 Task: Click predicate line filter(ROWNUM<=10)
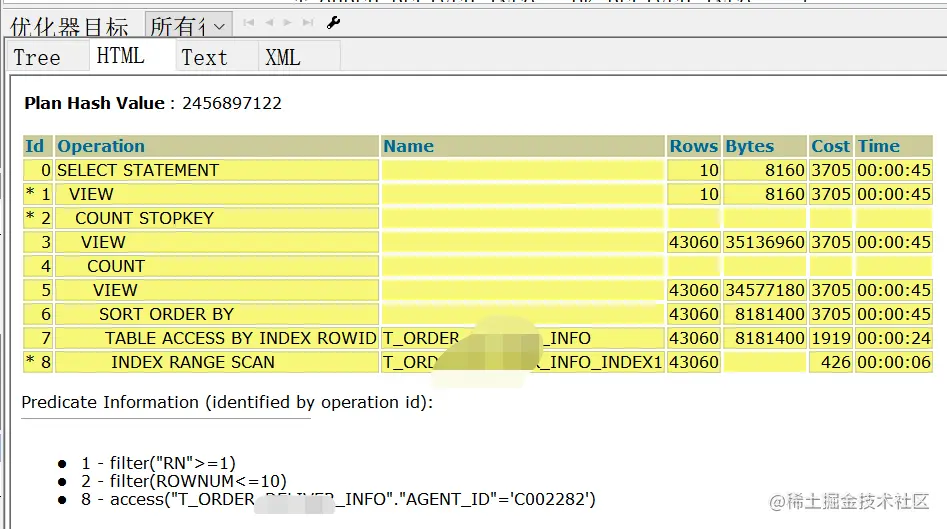(184, 481)
